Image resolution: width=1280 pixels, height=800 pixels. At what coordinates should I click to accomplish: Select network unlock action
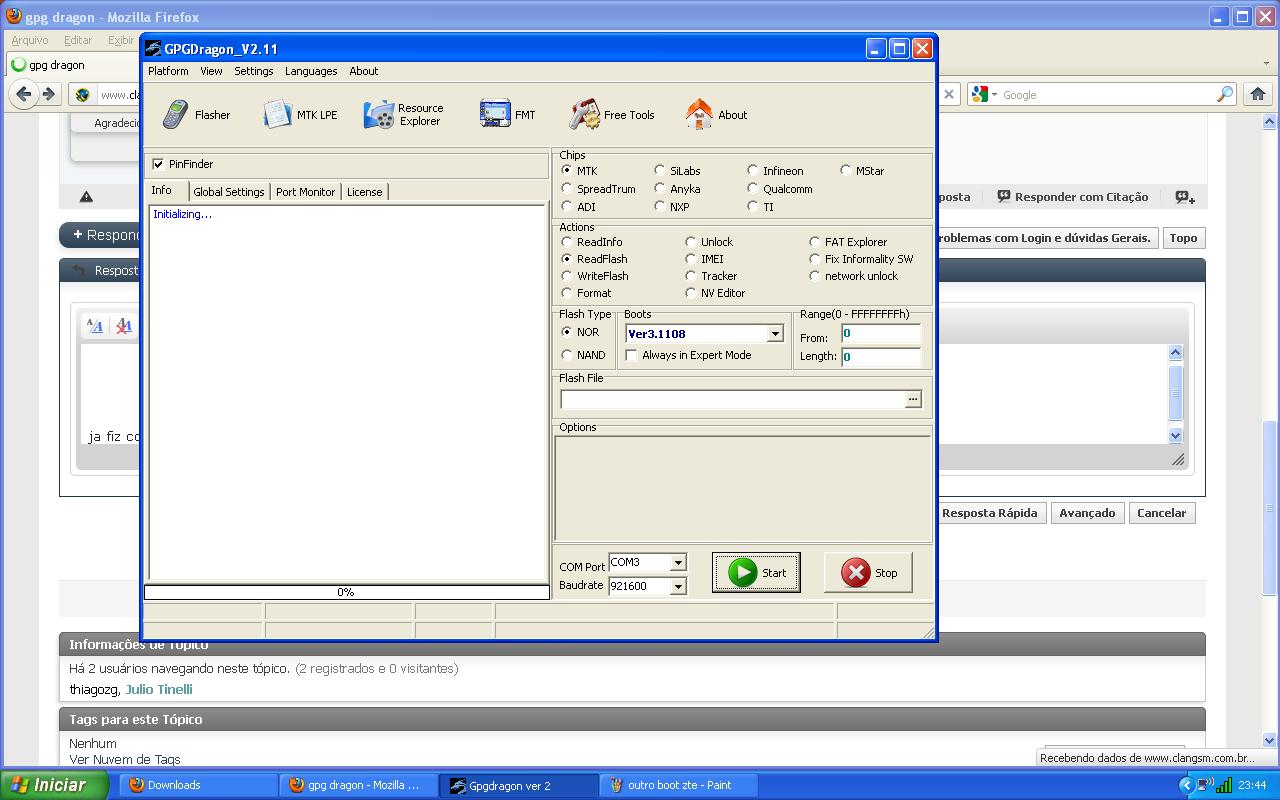[x=815, y=276]
